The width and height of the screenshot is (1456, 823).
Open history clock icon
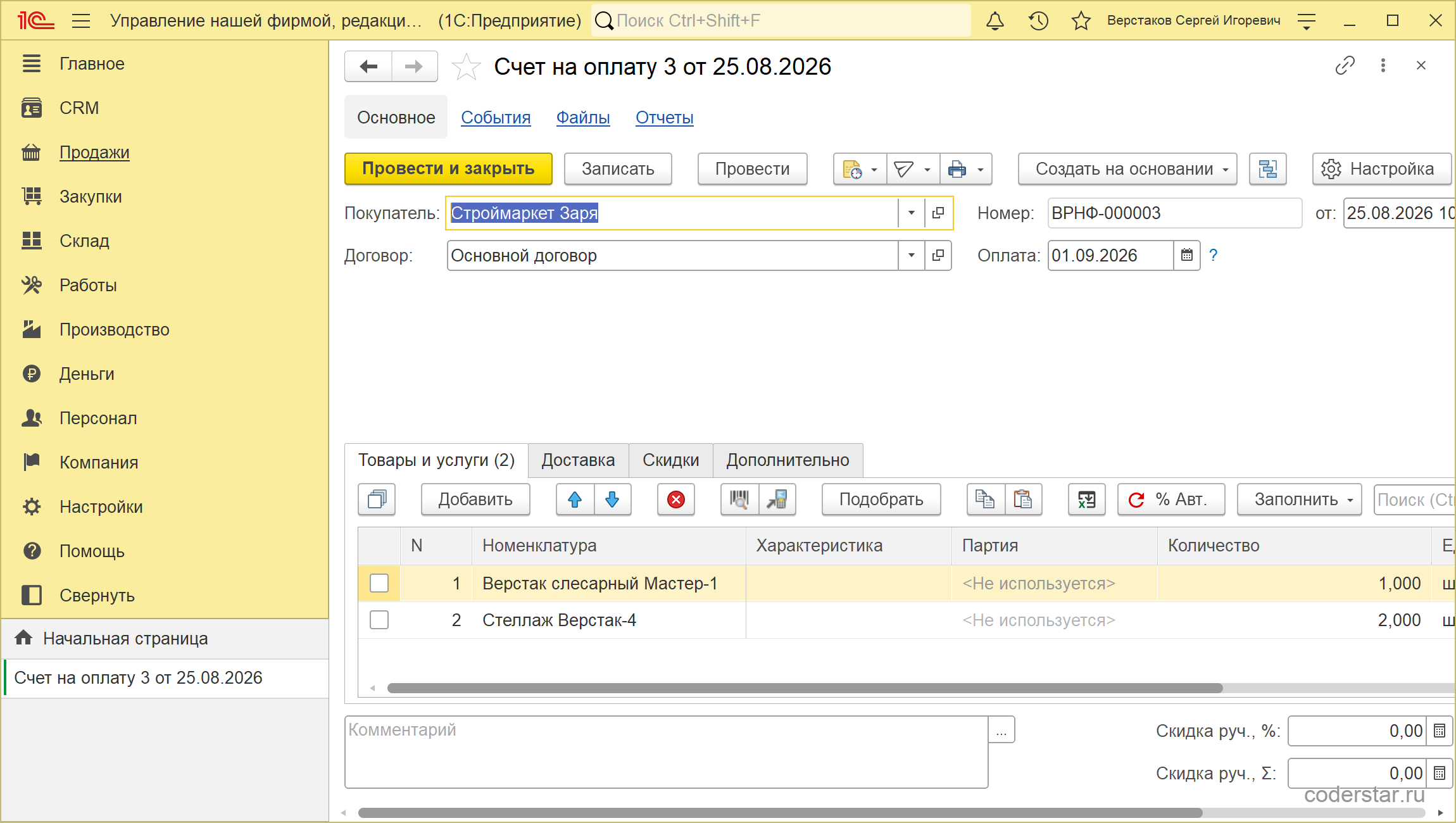click(x=1038, y=21)
